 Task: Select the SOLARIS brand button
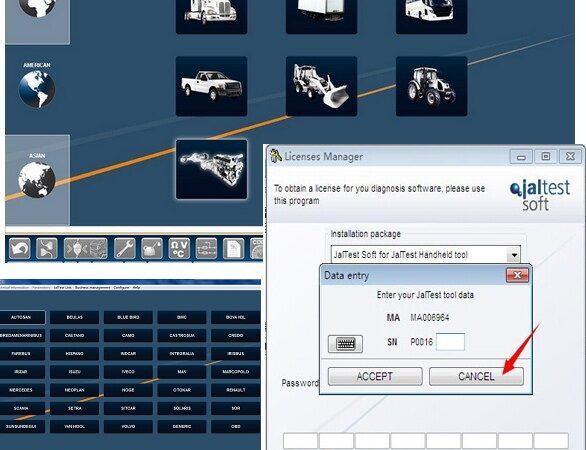[182, 409]
